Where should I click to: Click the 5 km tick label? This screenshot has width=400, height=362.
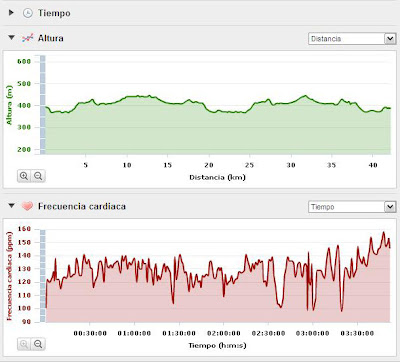click(x=86, y=165)
